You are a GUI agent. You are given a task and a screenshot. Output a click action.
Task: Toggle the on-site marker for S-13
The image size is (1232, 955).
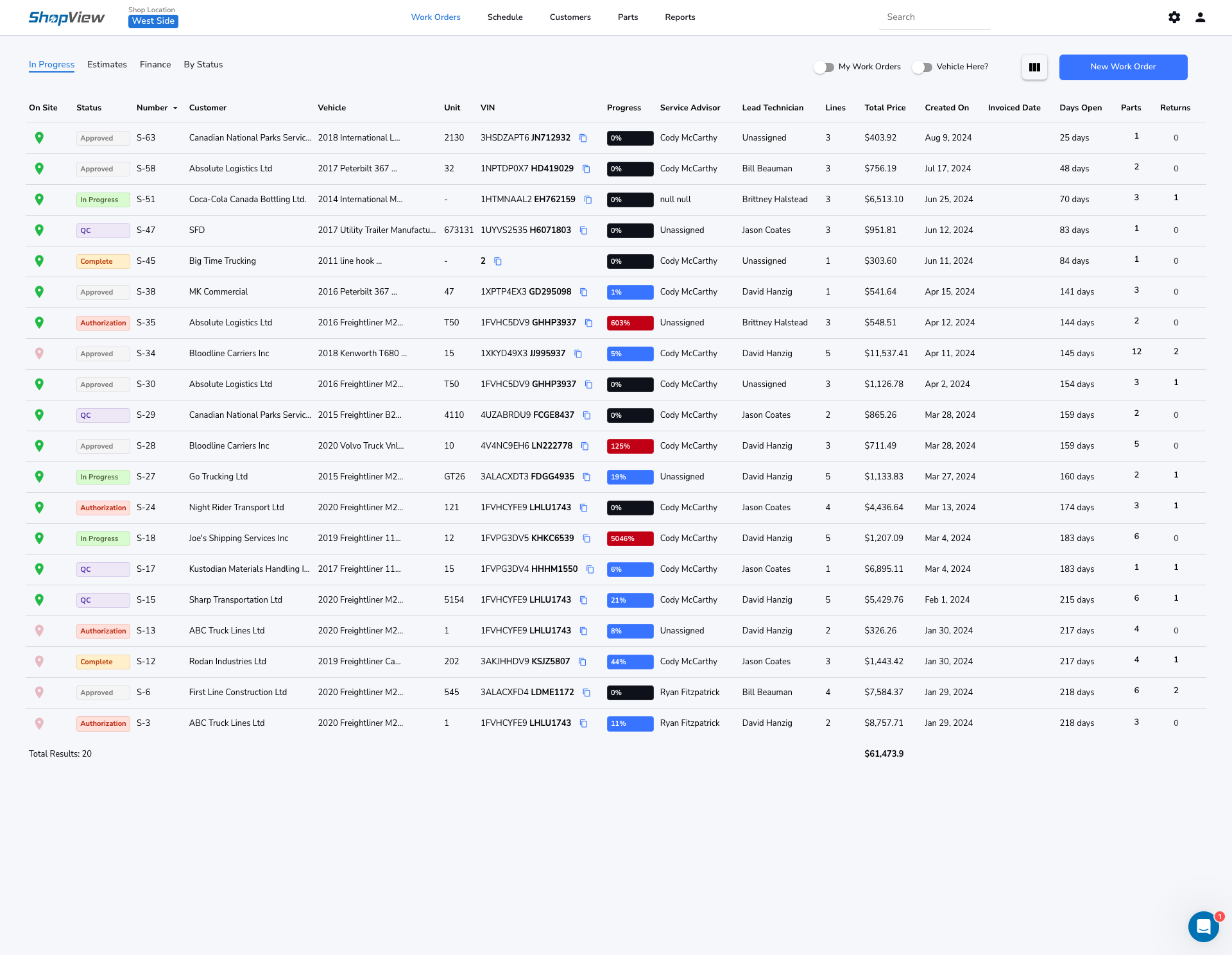click(x=39, y=631)
